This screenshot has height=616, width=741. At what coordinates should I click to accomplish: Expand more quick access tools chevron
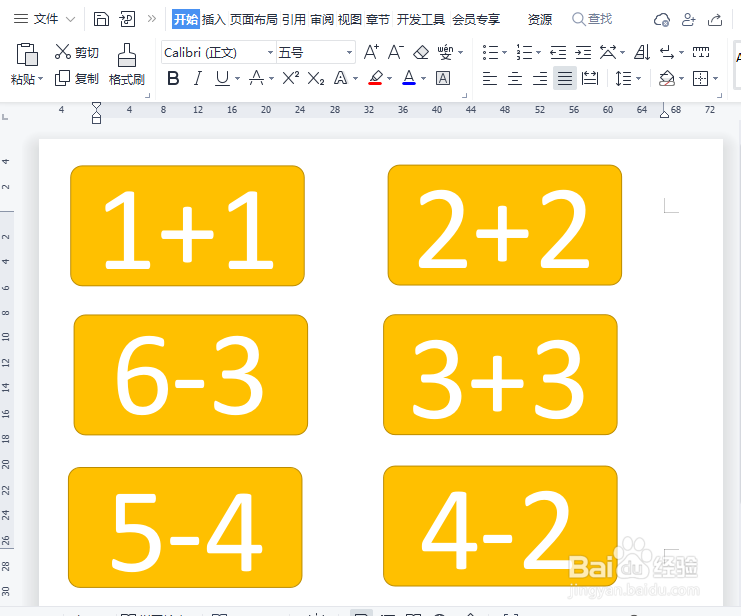click(x=151, y=19)
